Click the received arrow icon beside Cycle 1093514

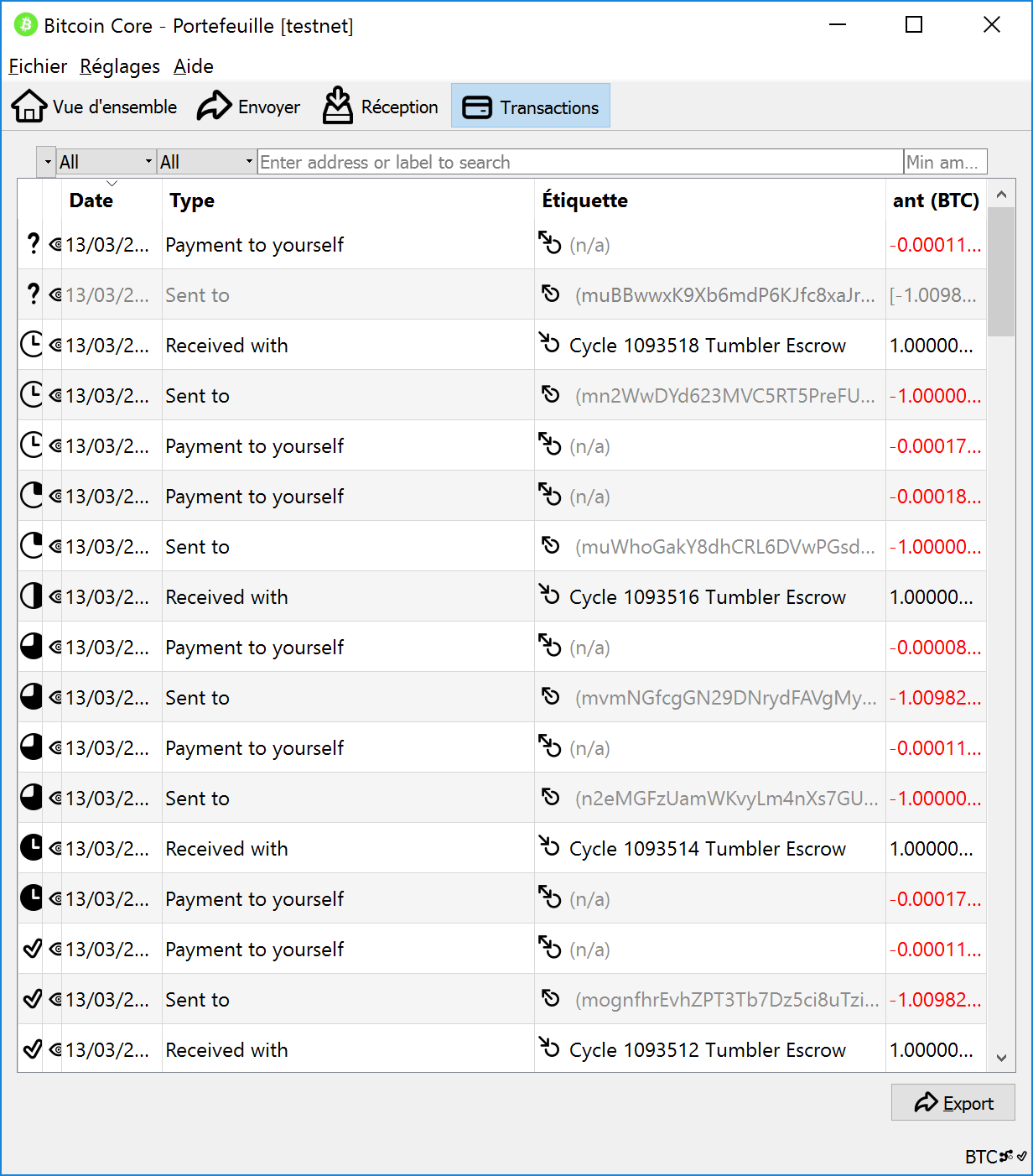549,846
